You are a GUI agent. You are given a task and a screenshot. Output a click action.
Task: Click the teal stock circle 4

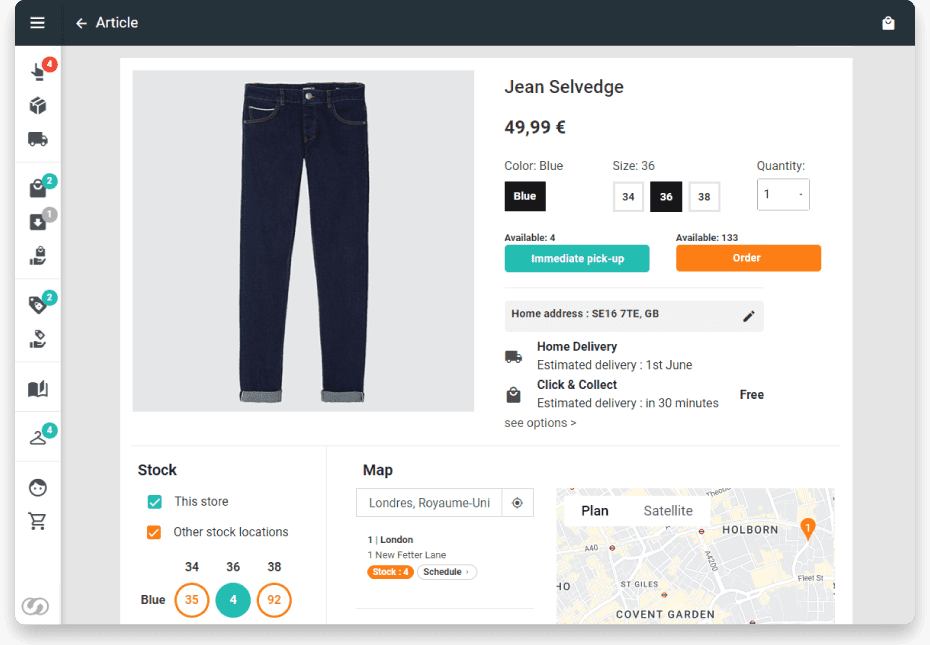click(x=233, y=600)
